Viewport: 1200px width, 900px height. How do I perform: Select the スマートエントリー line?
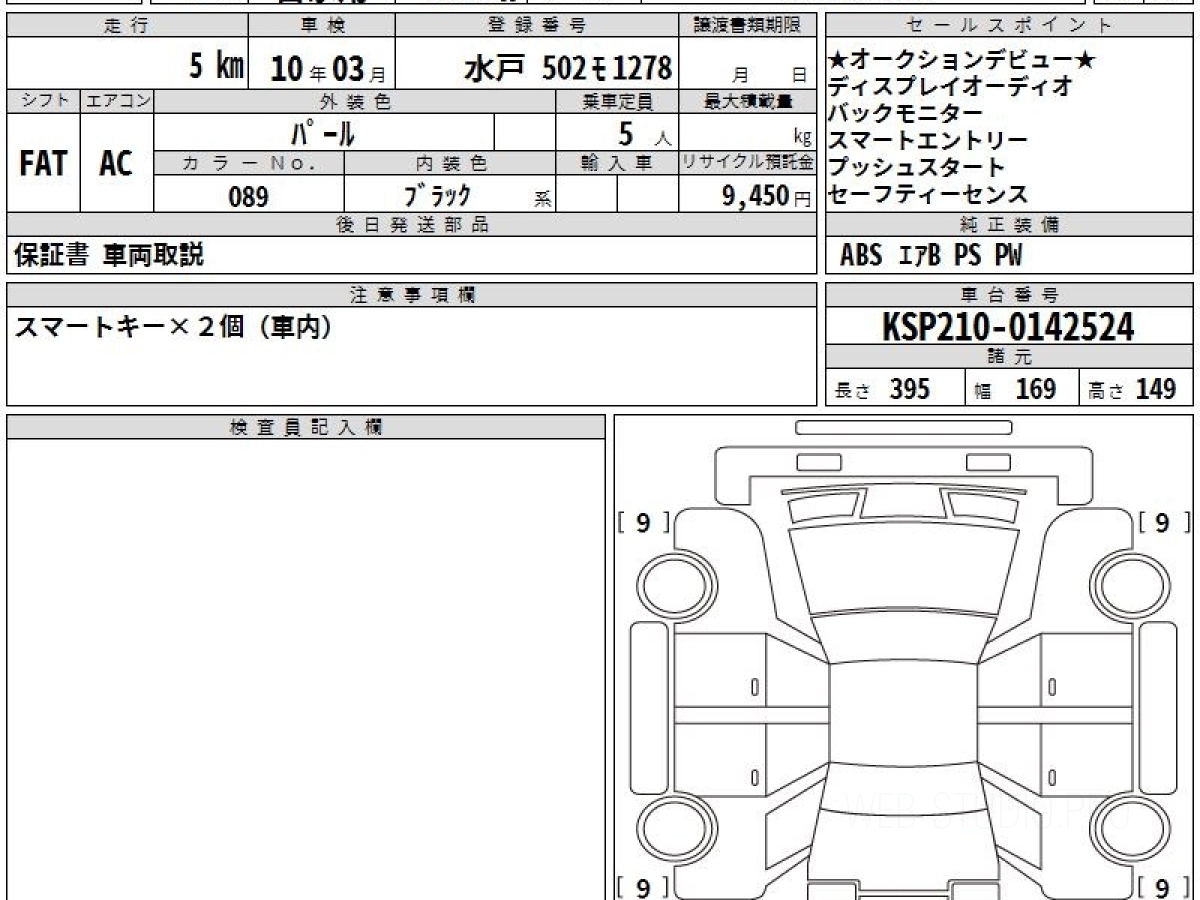pos(928,141)
